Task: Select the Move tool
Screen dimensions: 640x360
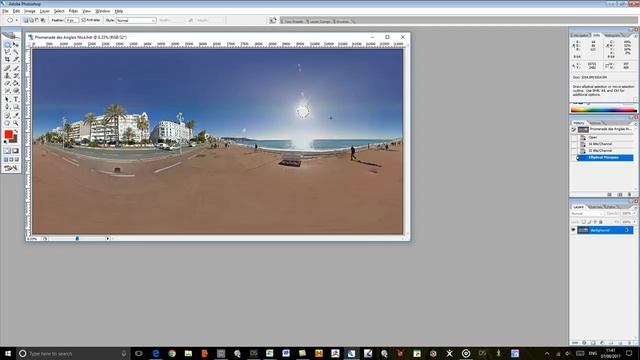Action: tap(16, 44)
